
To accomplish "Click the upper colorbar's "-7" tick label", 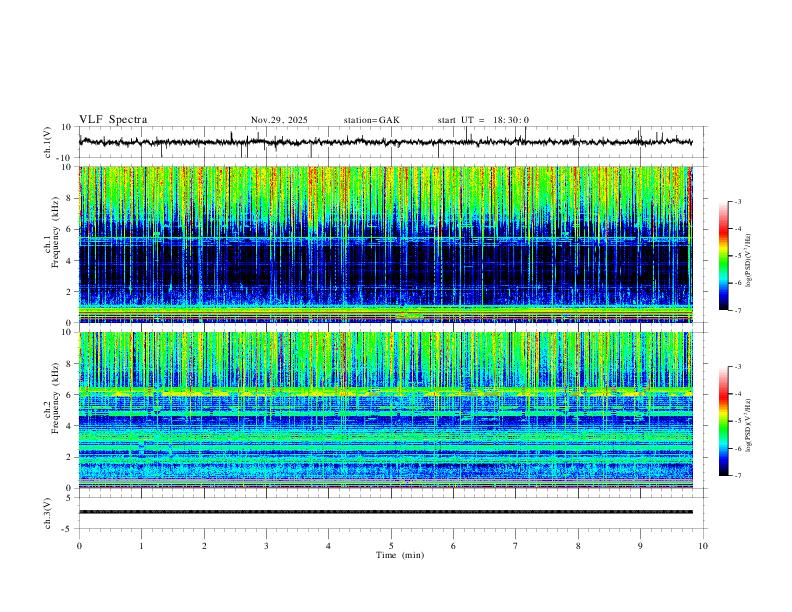I will pyautogui.click(x=737, y=311).
